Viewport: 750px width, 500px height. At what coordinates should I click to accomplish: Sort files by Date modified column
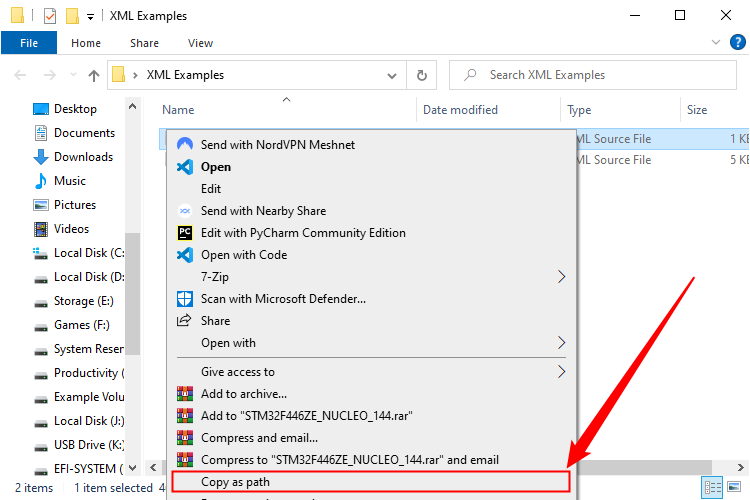point(460,110)
